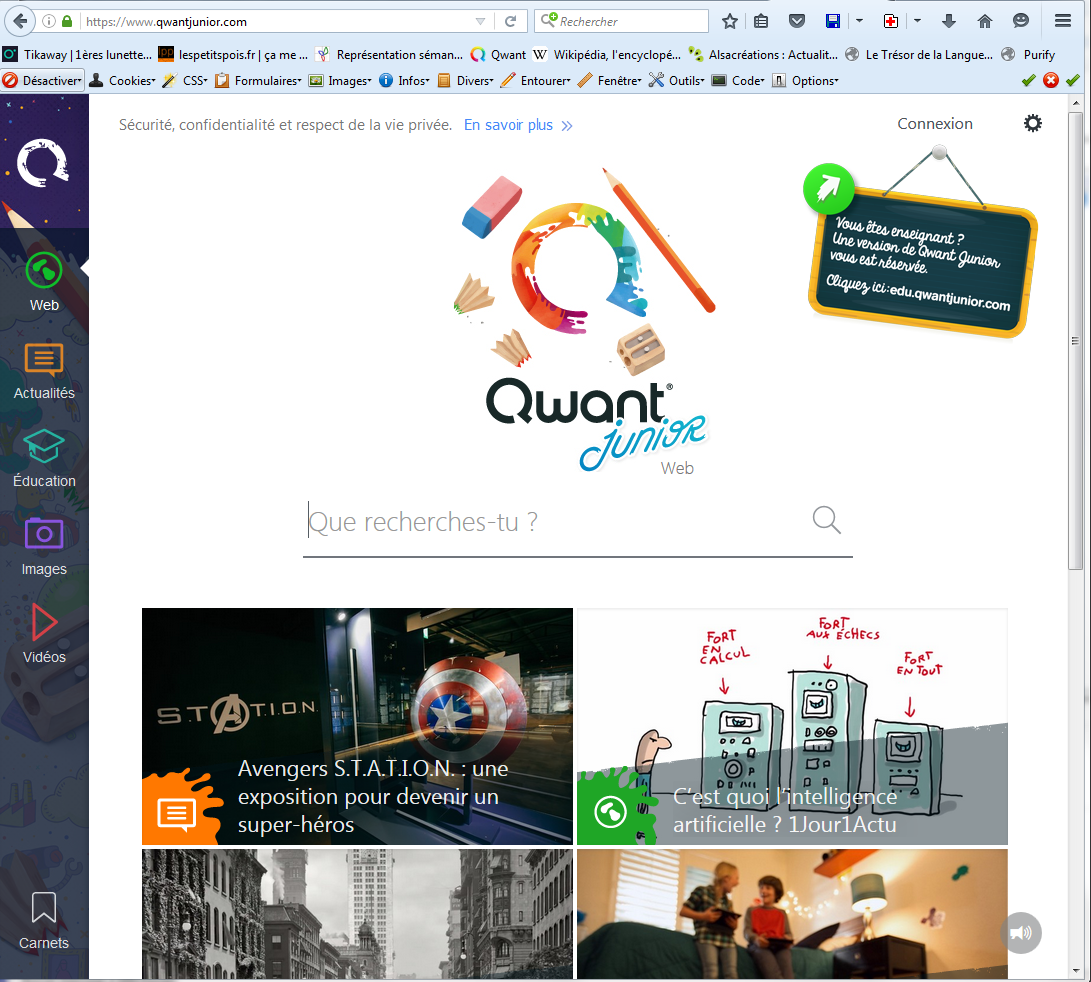Click the settings gear next to Connexion

point(1032,123)
